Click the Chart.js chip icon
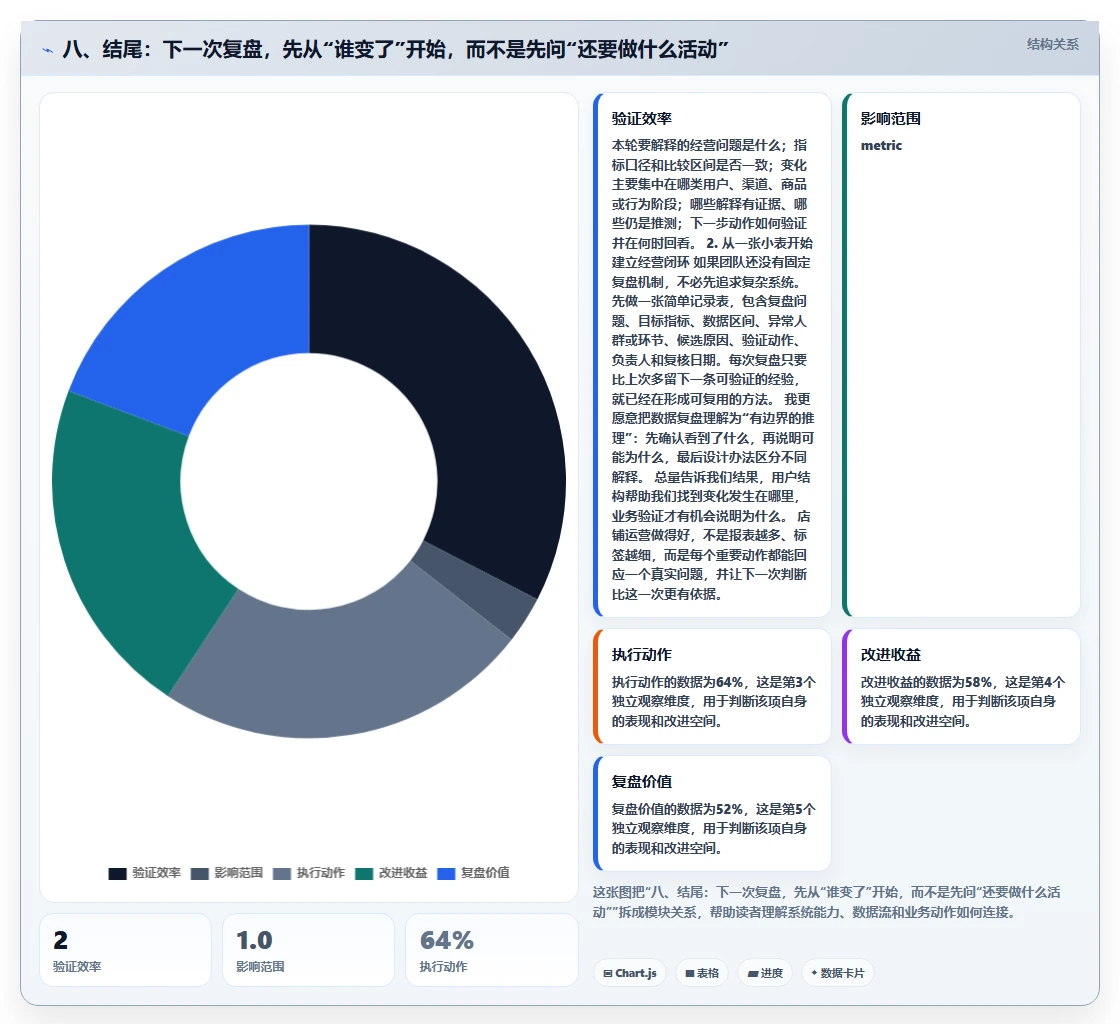The image size is (1120, 1024). tap(608, 973)
